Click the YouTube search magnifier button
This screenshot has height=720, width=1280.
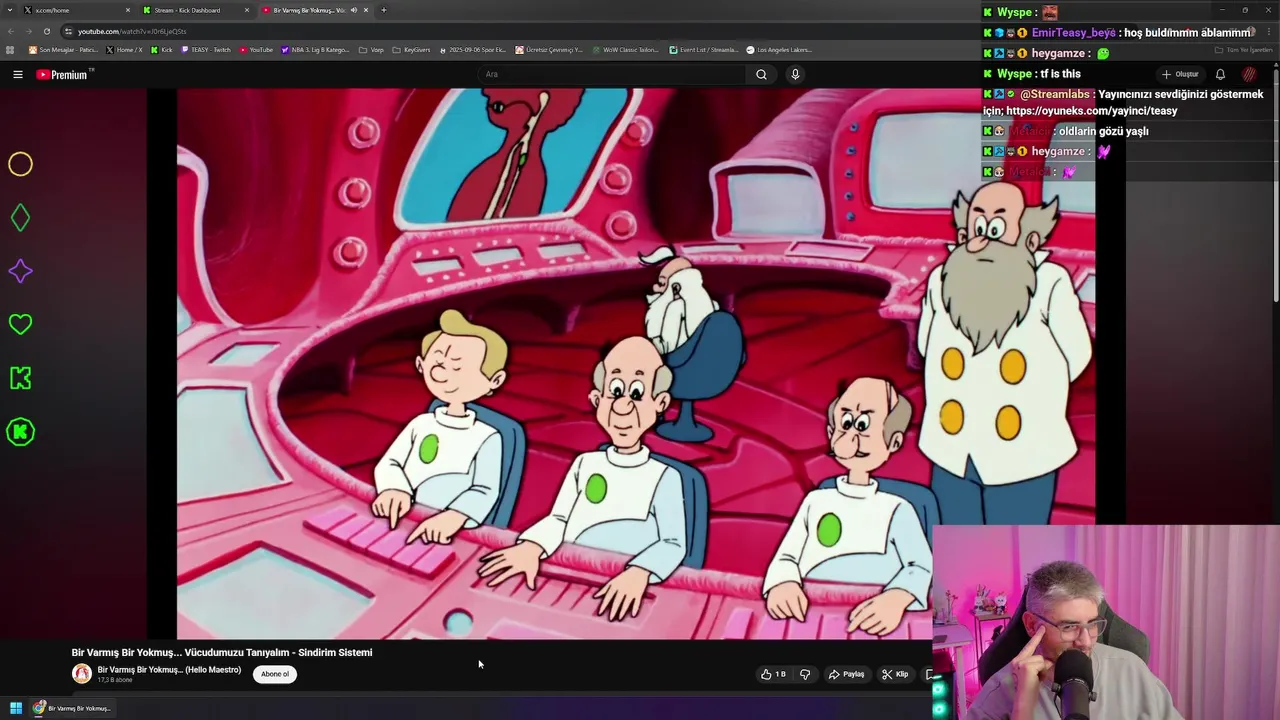[x=761, y=74]
